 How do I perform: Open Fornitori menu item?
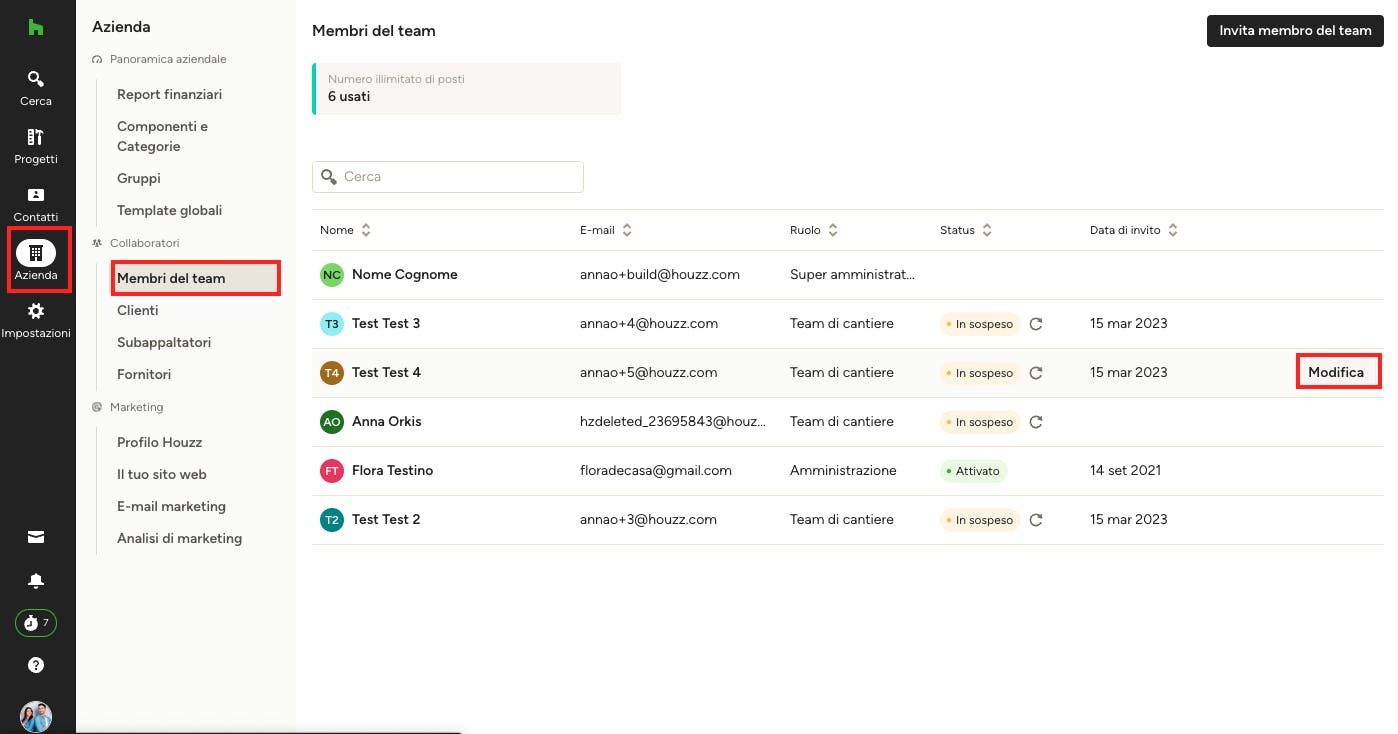[x=144, y=374]
